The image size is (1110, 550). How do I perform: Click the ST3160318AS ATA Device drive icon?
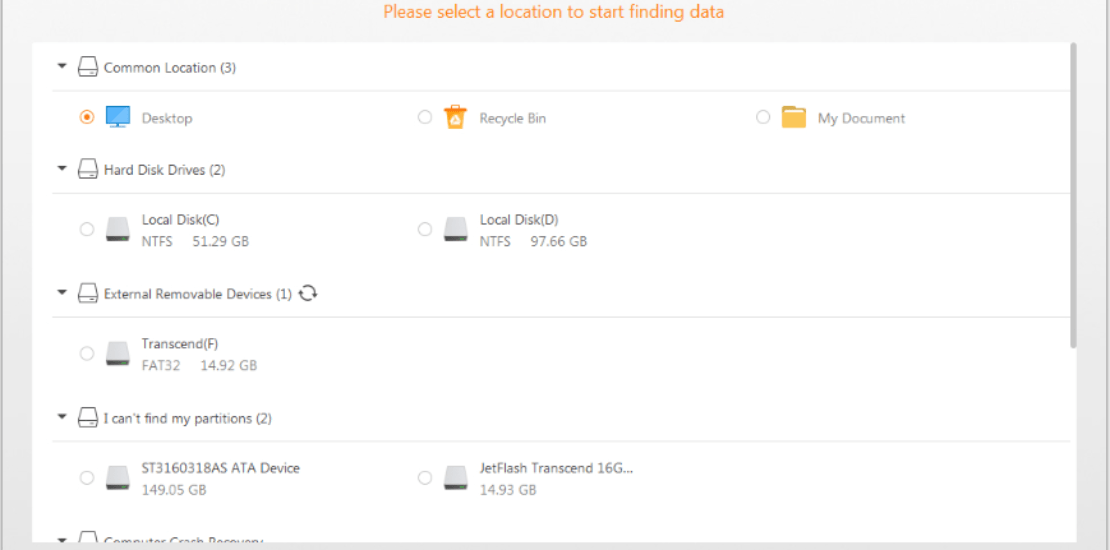point(118,478)
